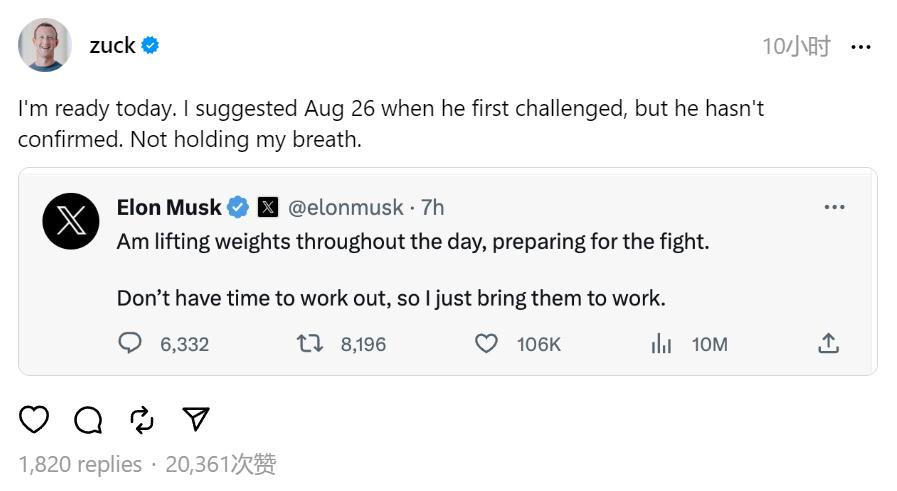Open zuck's profile picture
Screen dimensions: 897x491
click(x=45, y=45)
